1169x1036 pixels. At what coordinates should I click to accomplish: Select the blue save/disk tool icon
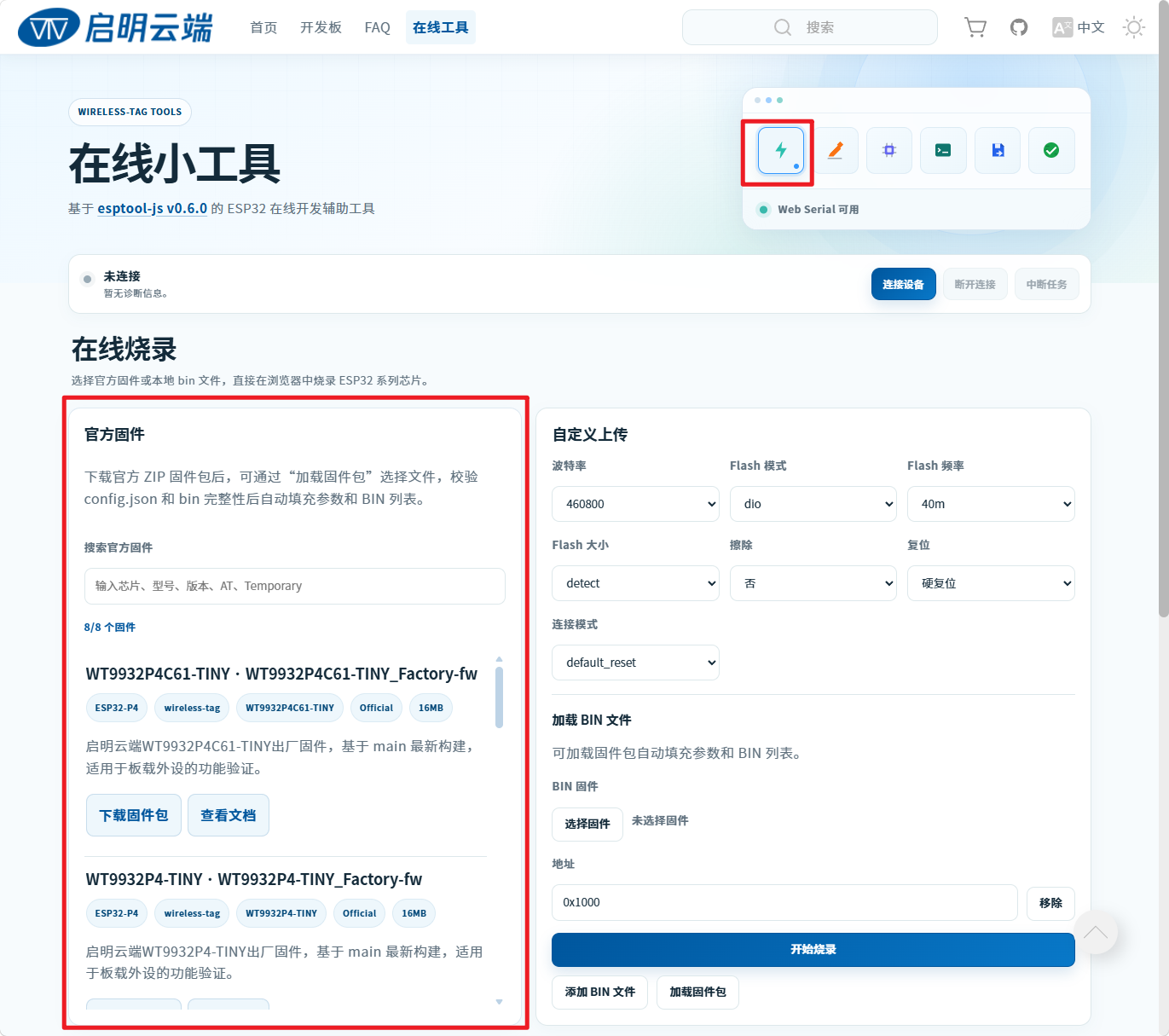tap(998, 150)
